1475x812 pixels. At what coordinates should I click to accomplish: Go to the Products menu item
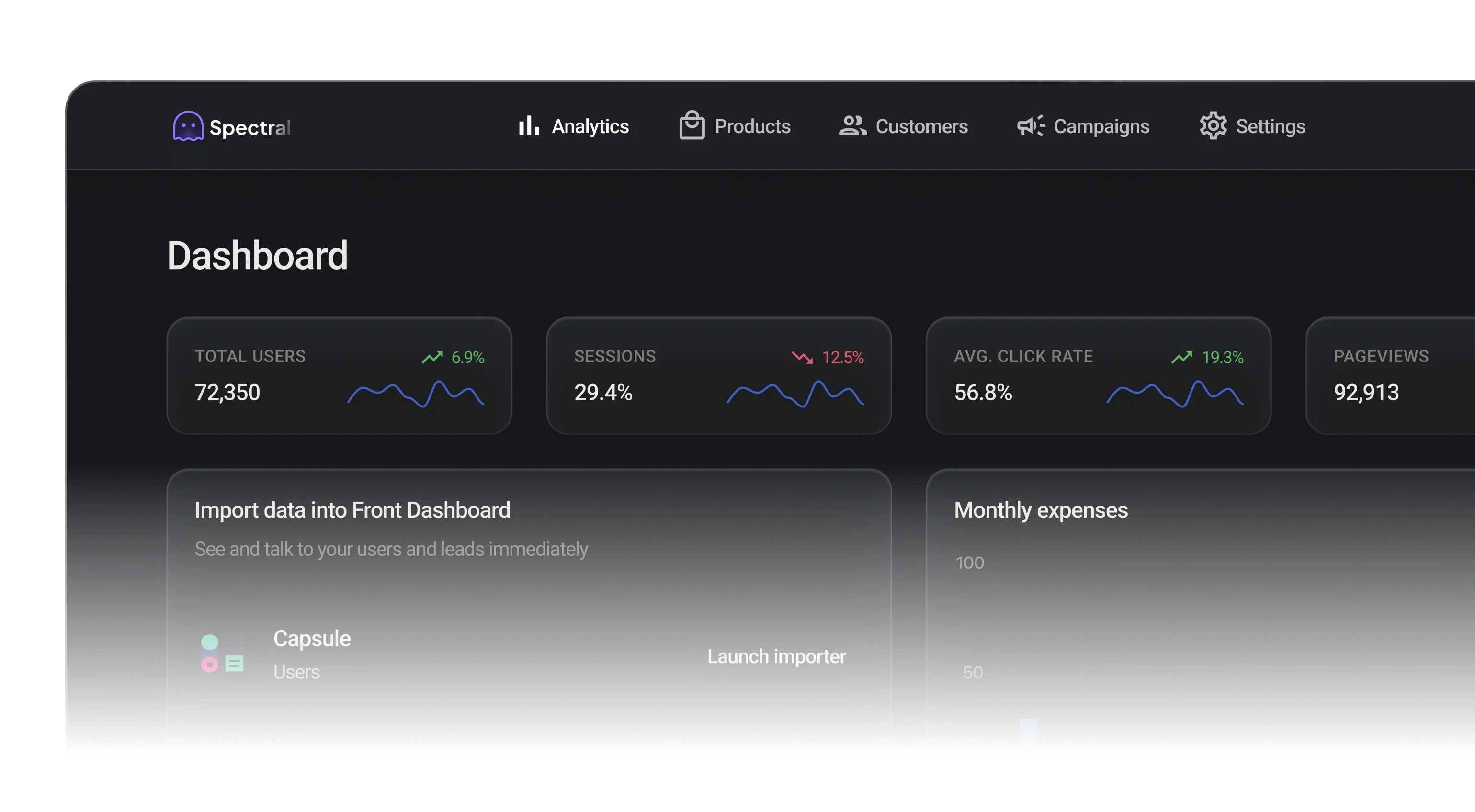[752, 126]
